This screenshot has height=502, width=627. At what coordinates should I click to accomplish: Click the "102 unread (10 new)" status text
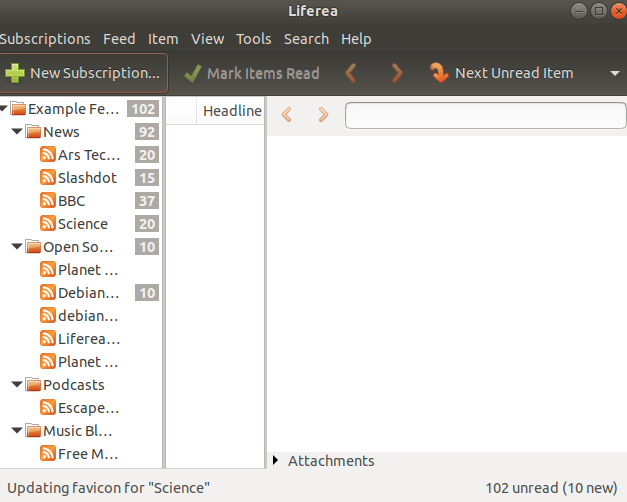pyautogui.click(x=551, y=488)
